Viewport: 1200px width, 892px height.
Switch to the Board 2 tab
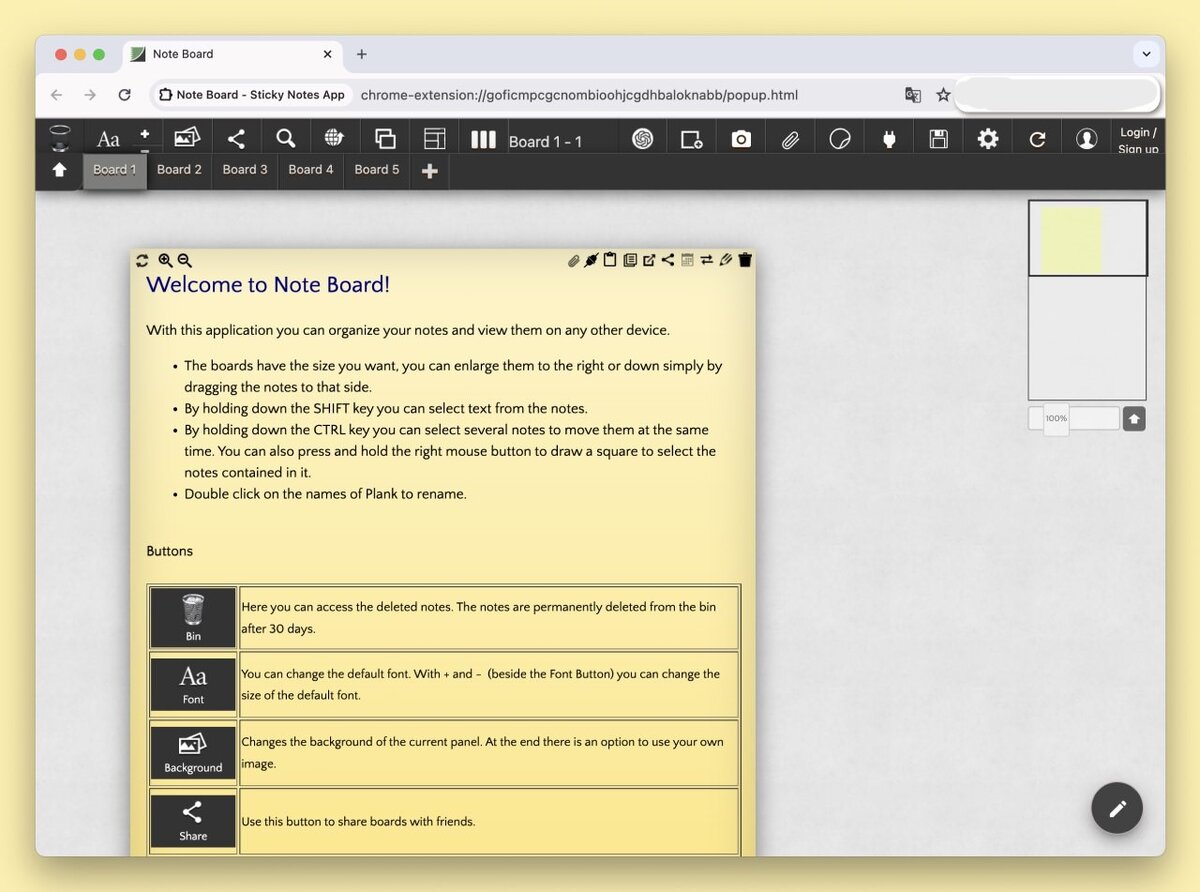[x=179, y=170]
